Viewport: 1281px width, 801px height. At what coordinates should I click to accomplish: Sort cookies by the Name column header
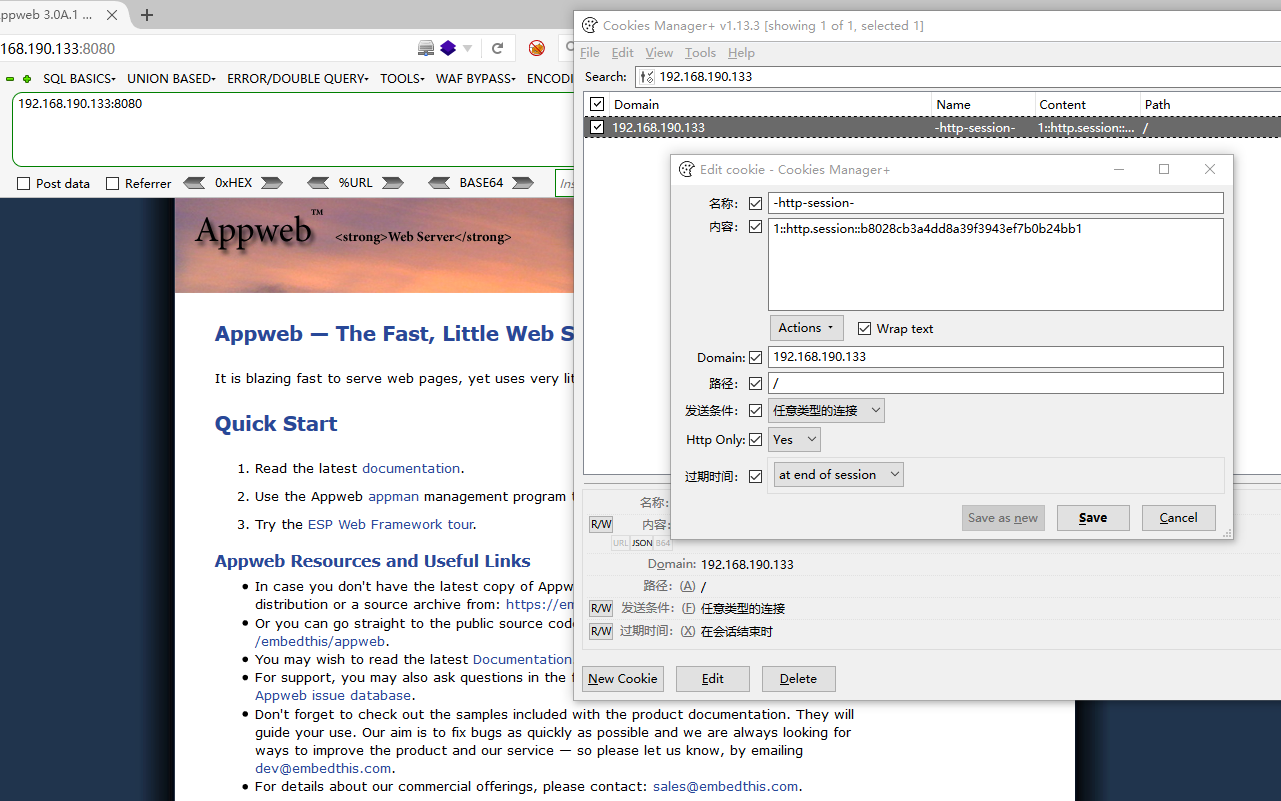click(x=983, y=104)
